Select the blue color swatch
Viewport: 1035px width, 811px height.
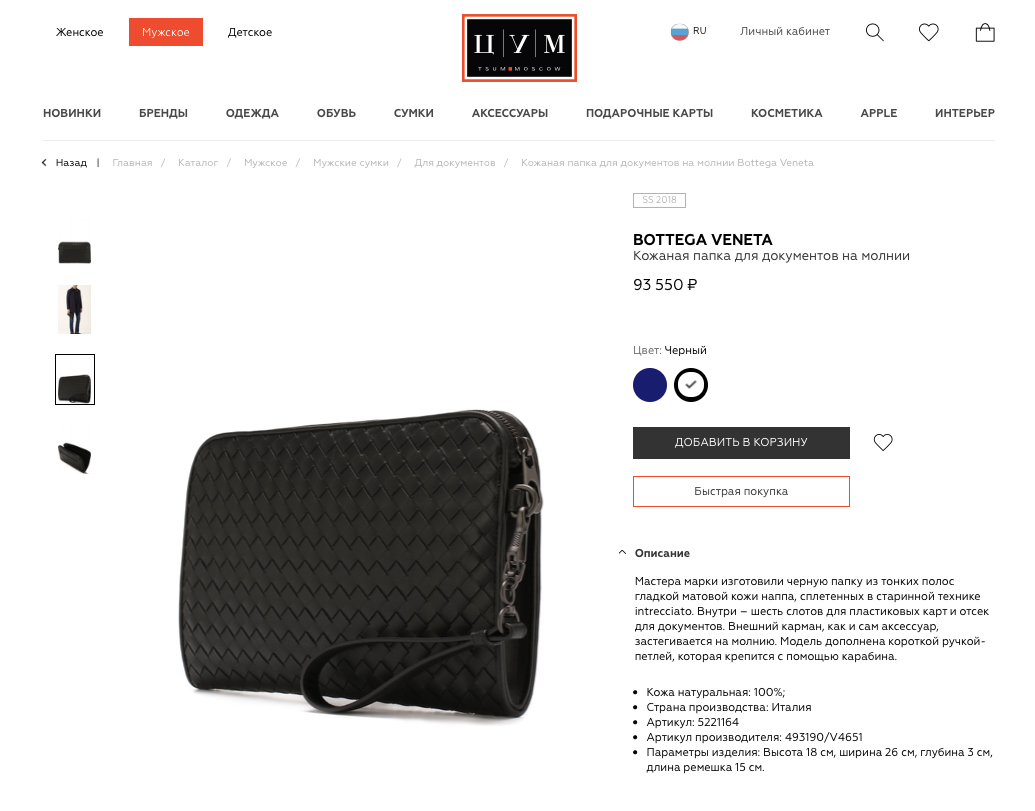click(x=650, y=385)
